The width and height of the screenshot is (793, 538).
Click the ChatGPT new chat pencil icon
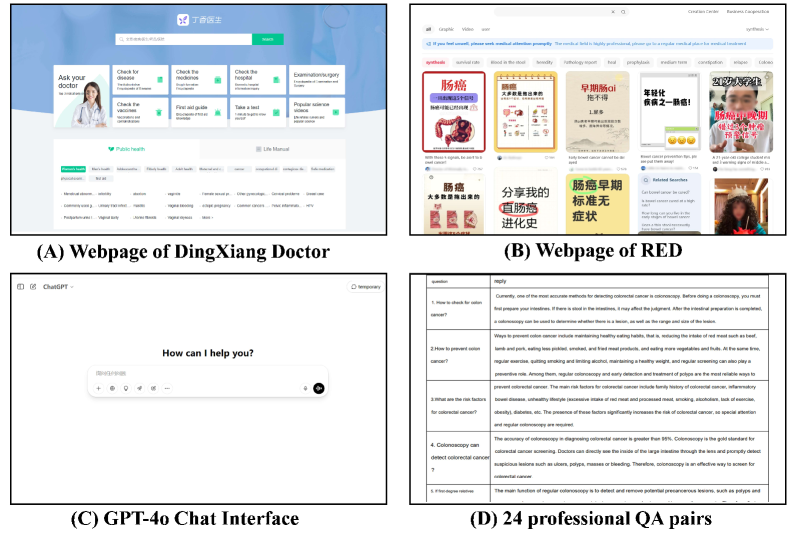tap(33, 287)
